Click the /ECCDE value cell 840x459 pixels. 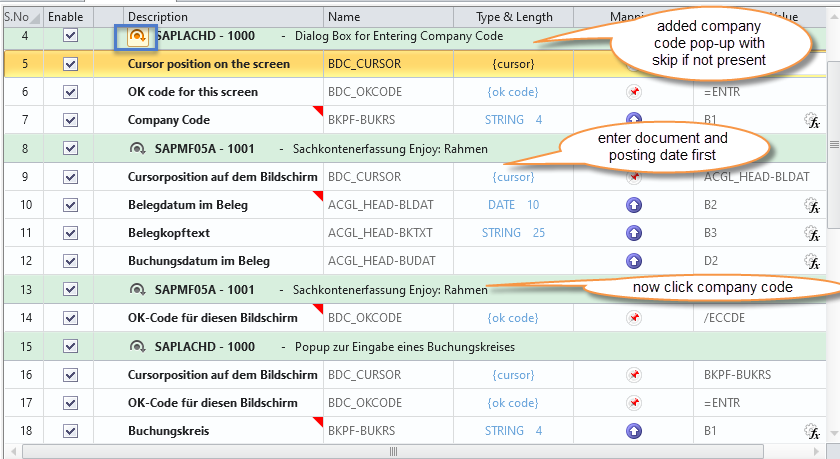coord(722,318)
